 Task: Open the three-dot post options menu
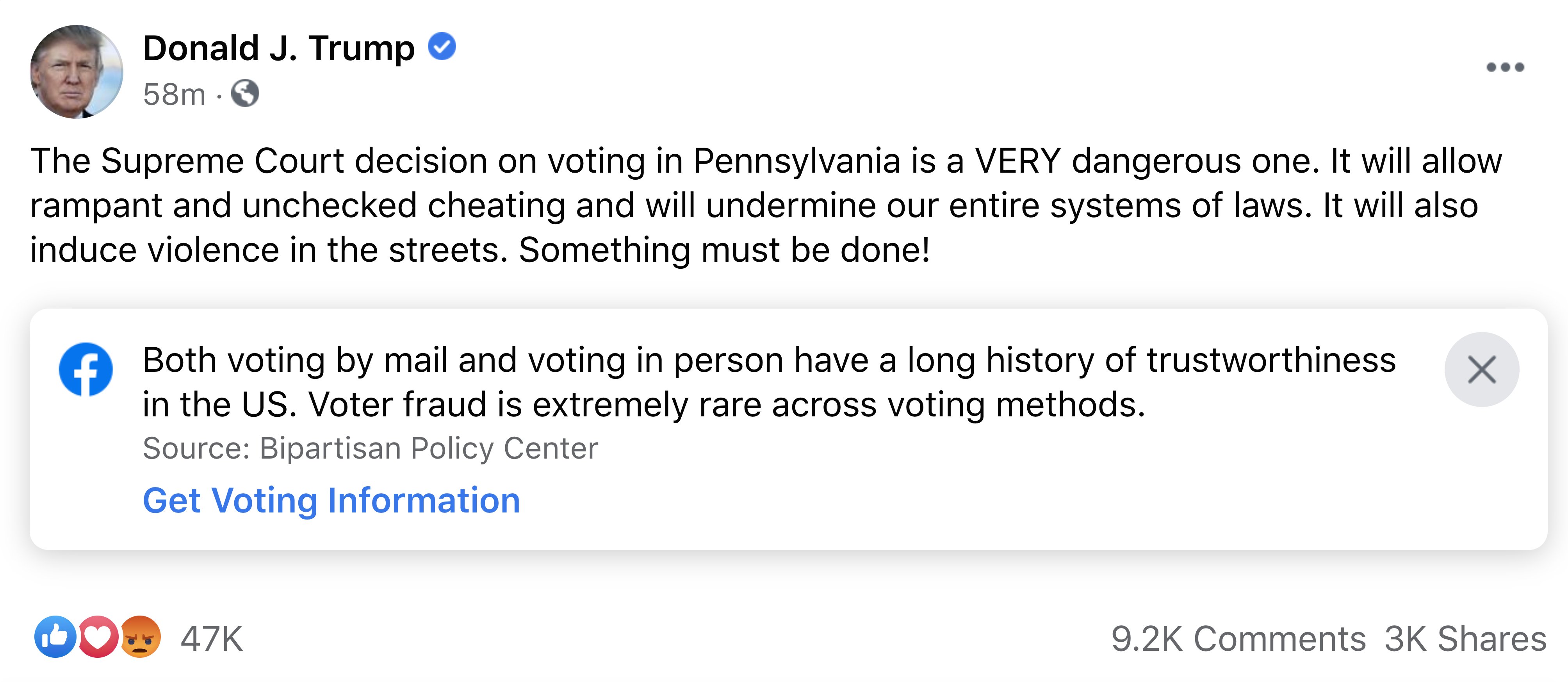pyautogui.click(x=1505, y=67)
